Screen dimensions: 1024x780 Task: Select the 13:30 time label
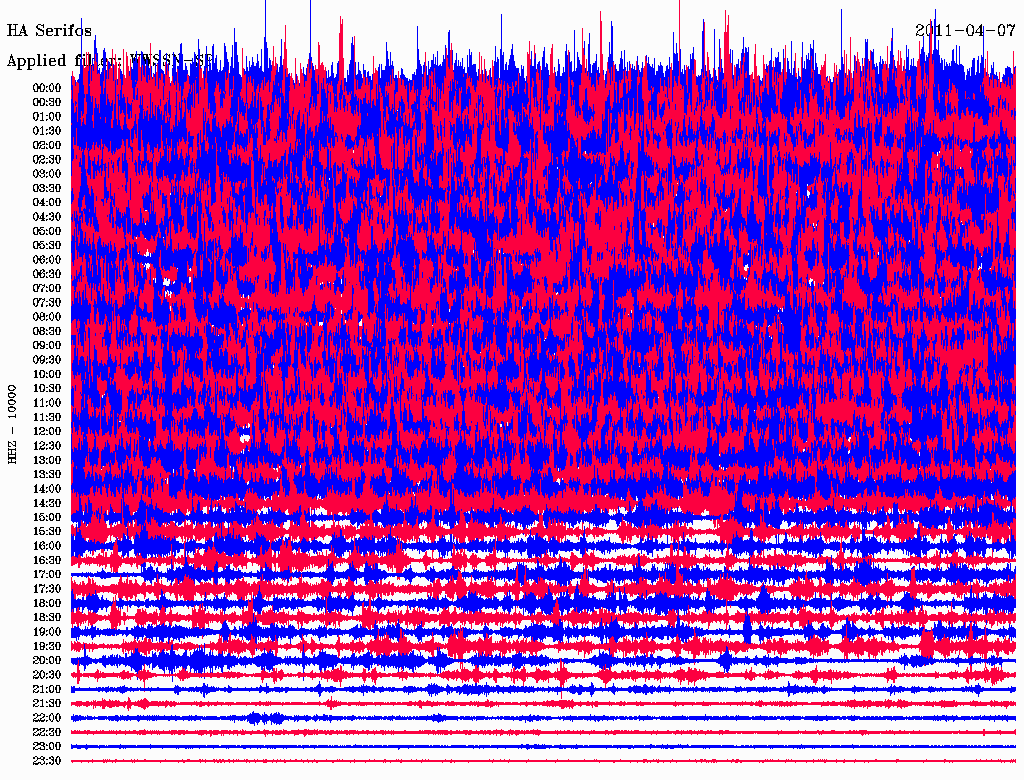coord(47,474)
